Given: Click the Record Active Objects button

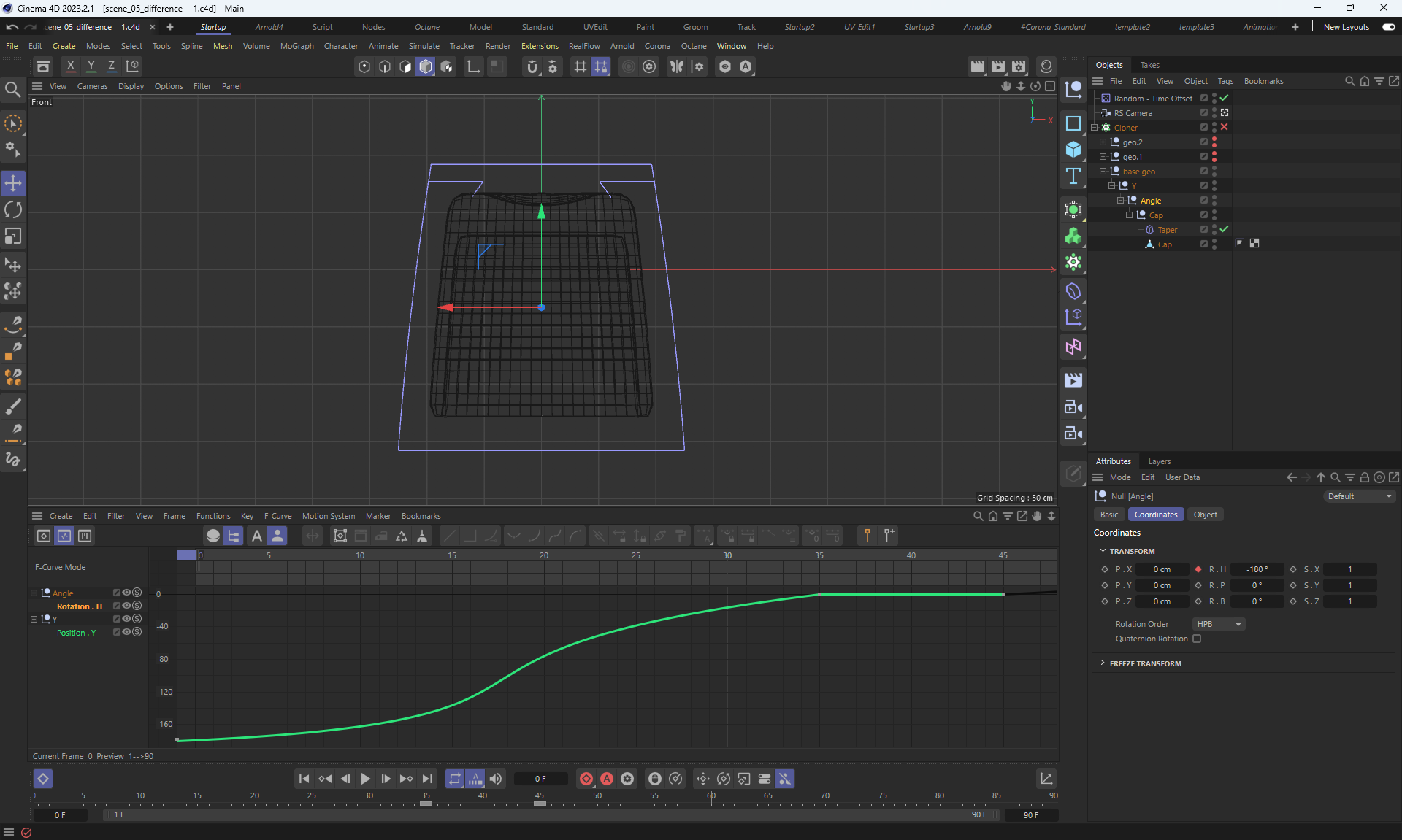Looking at the screenshot, I should click(x=586, y=779).
